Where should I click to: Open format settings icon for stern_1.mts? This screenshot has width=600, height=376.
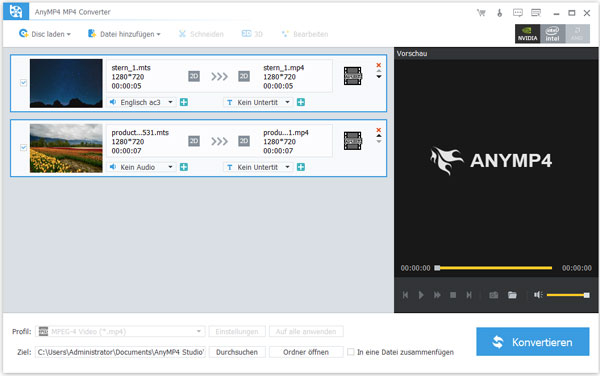[352, 76]
